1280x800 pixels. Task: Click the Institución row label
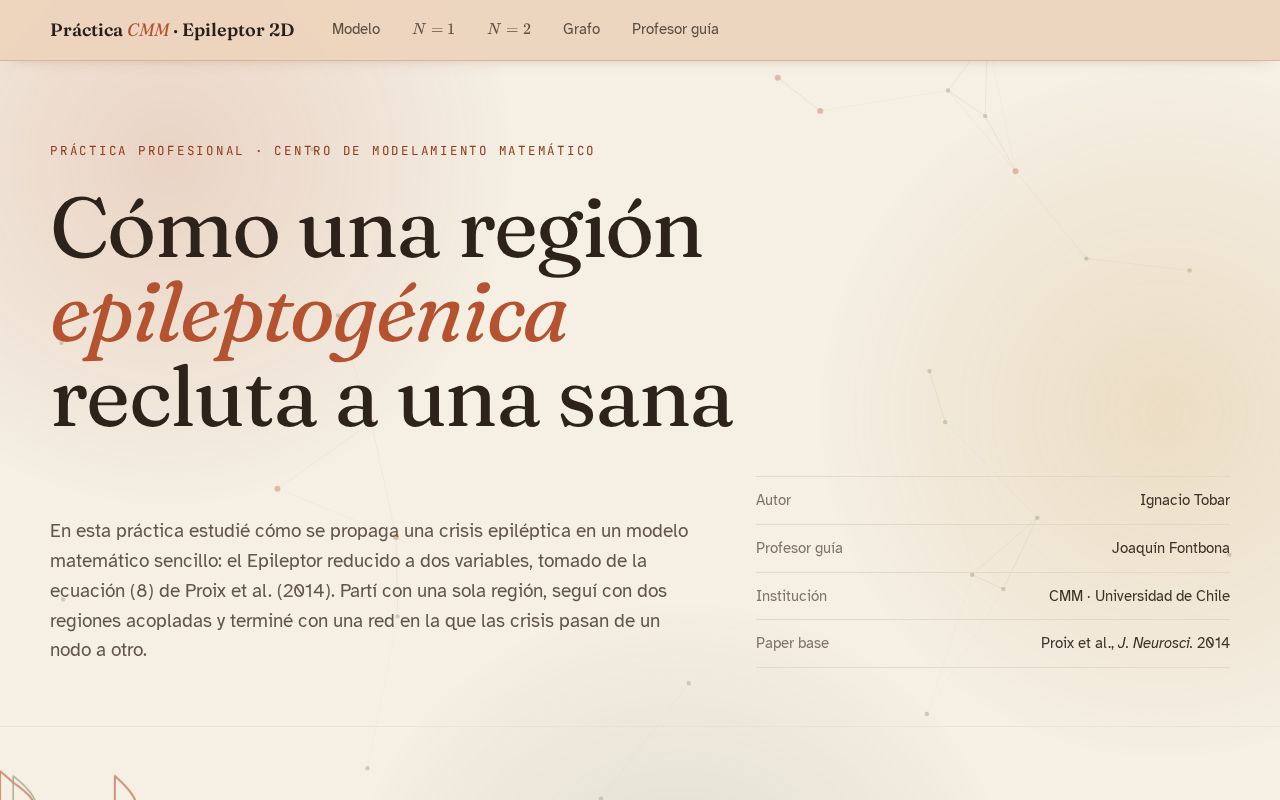(791, 596)
